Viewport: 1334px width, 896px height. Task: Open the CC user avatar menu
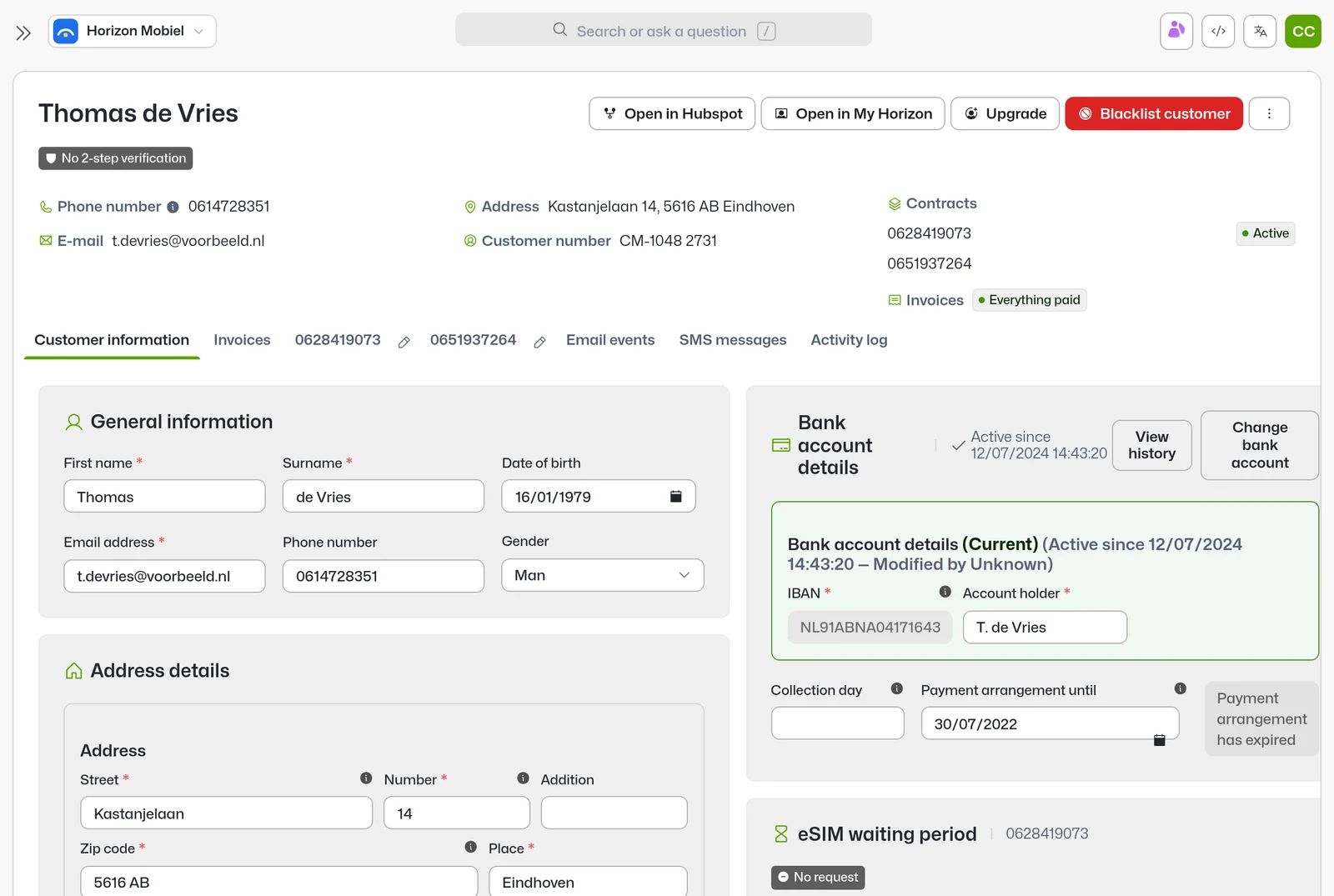click(1303, 32)
